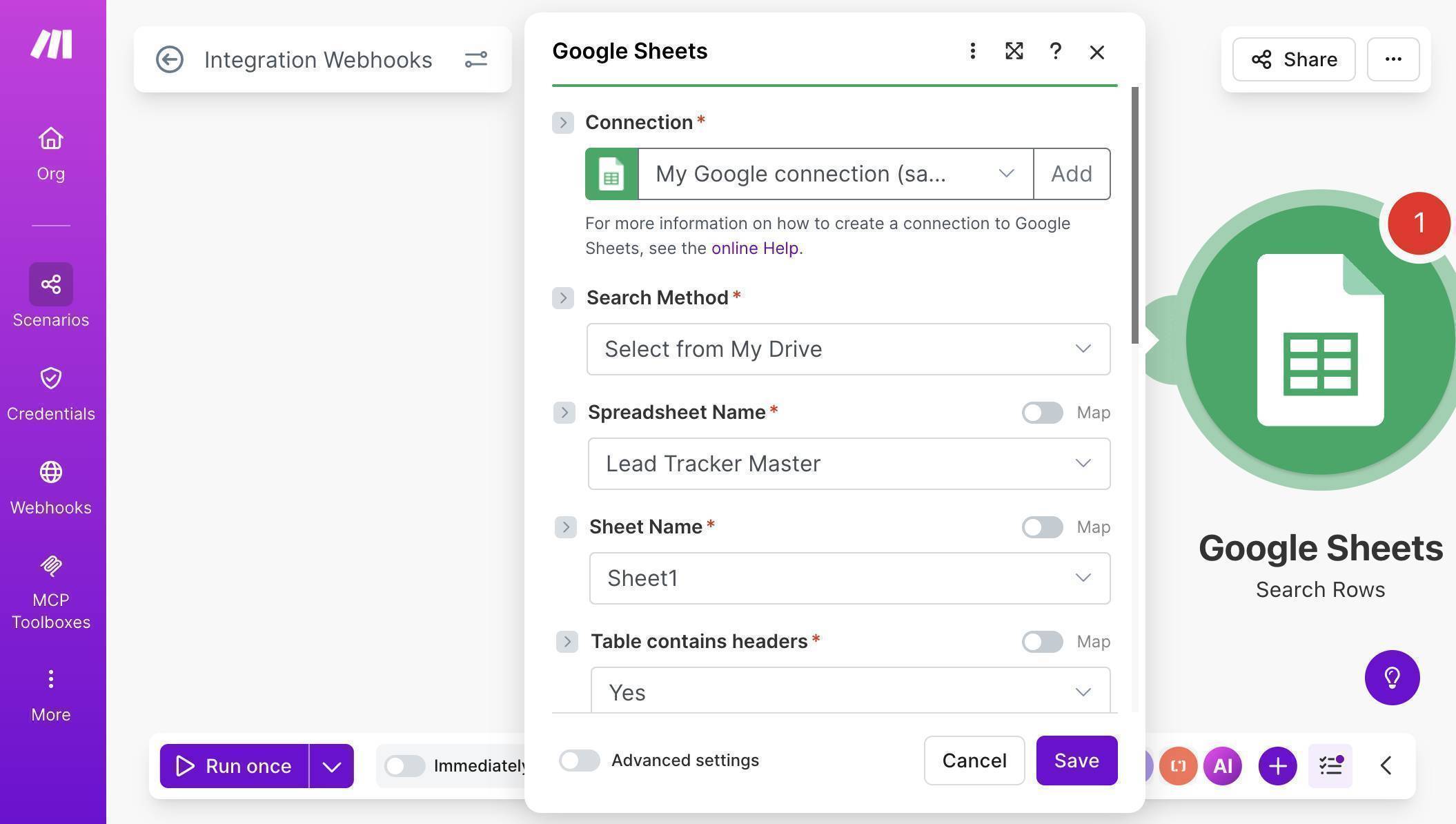
Task: Open the Sheet Name dropdown showing Sheet1
Action: 849,578
